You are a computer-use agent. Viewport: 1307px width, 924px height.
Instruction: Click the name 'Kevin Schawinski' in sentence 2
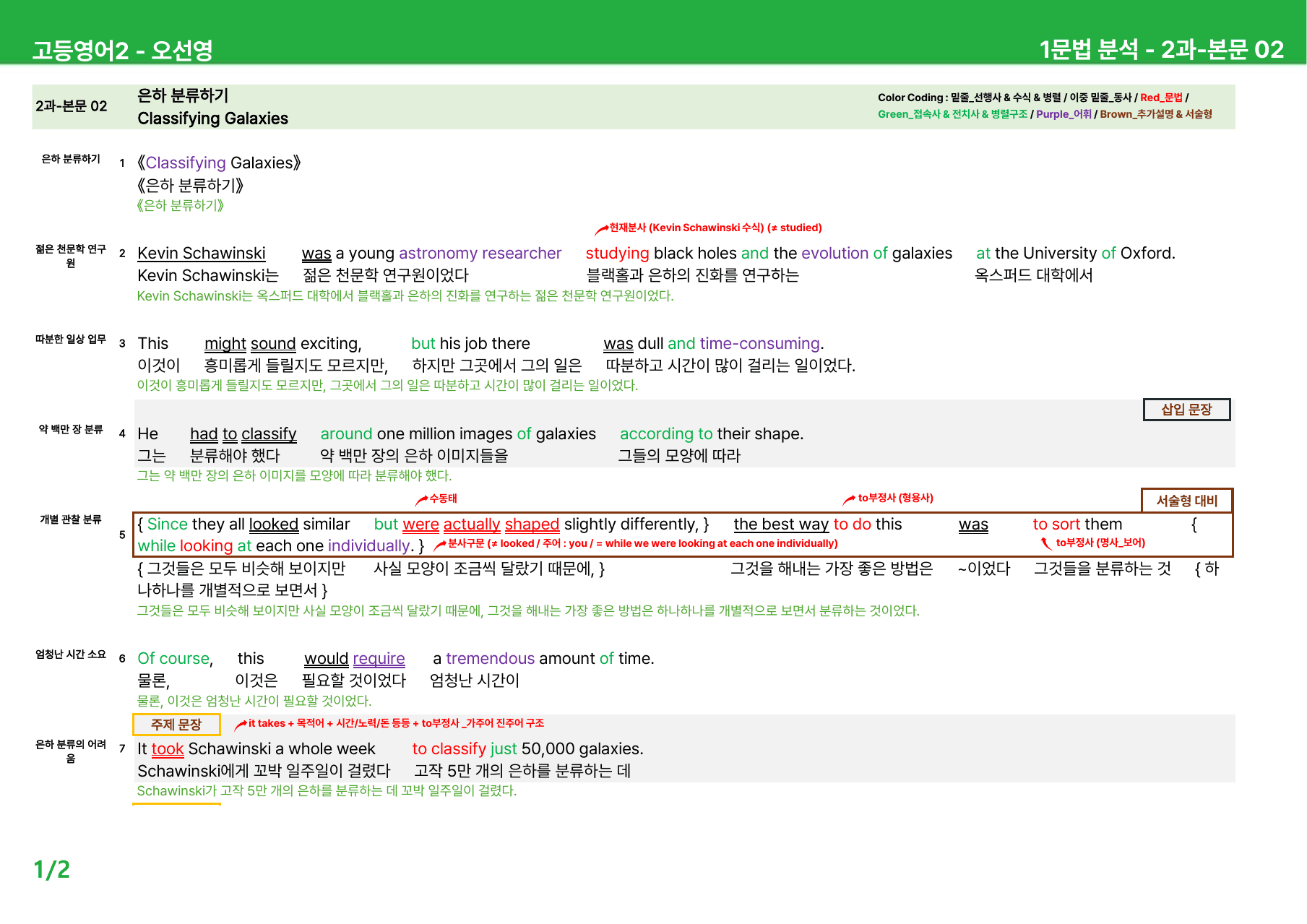(x=202, y=253)
